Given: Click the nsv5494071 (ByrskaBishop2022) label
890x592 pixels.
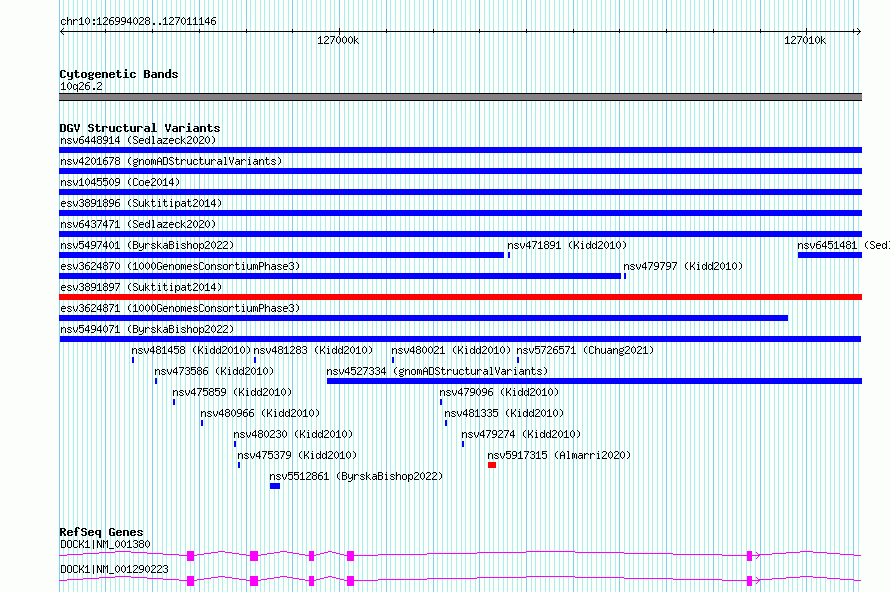Looking at the screenshot, I should coord(147,329).
